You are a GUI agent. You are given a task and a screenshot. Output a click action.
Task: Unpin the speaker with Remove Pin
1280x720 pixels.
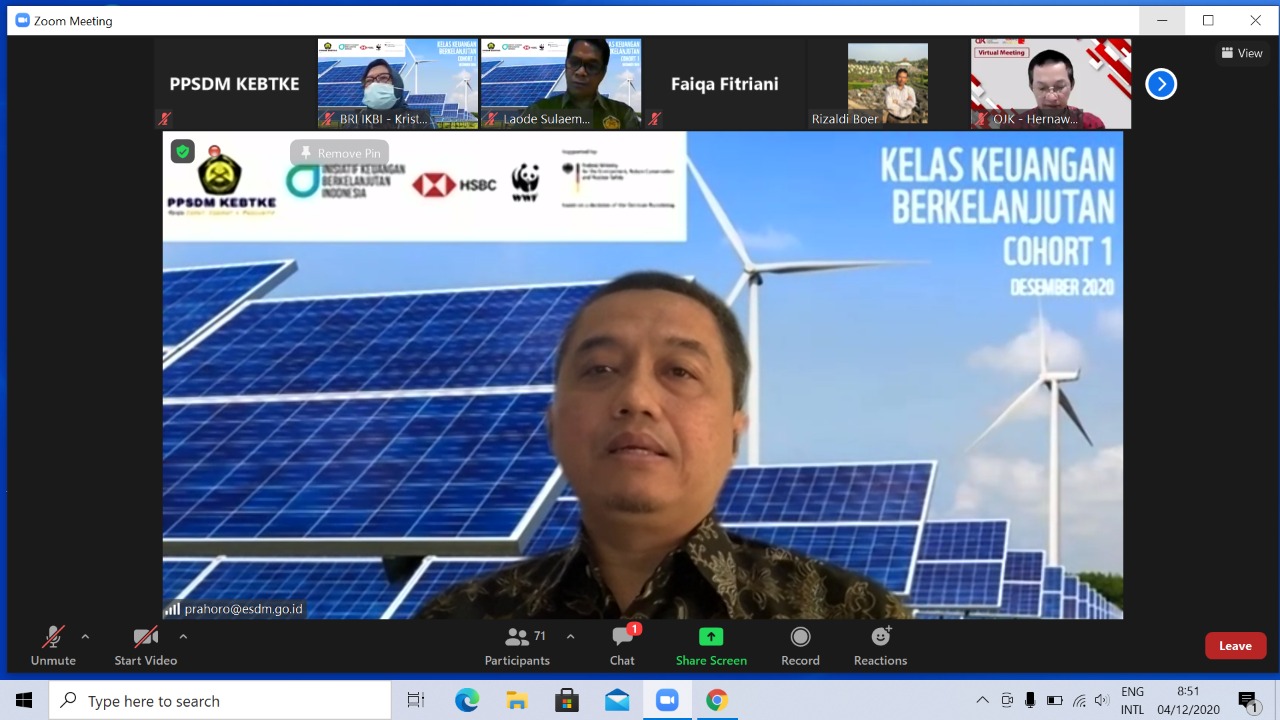[340, 153]
